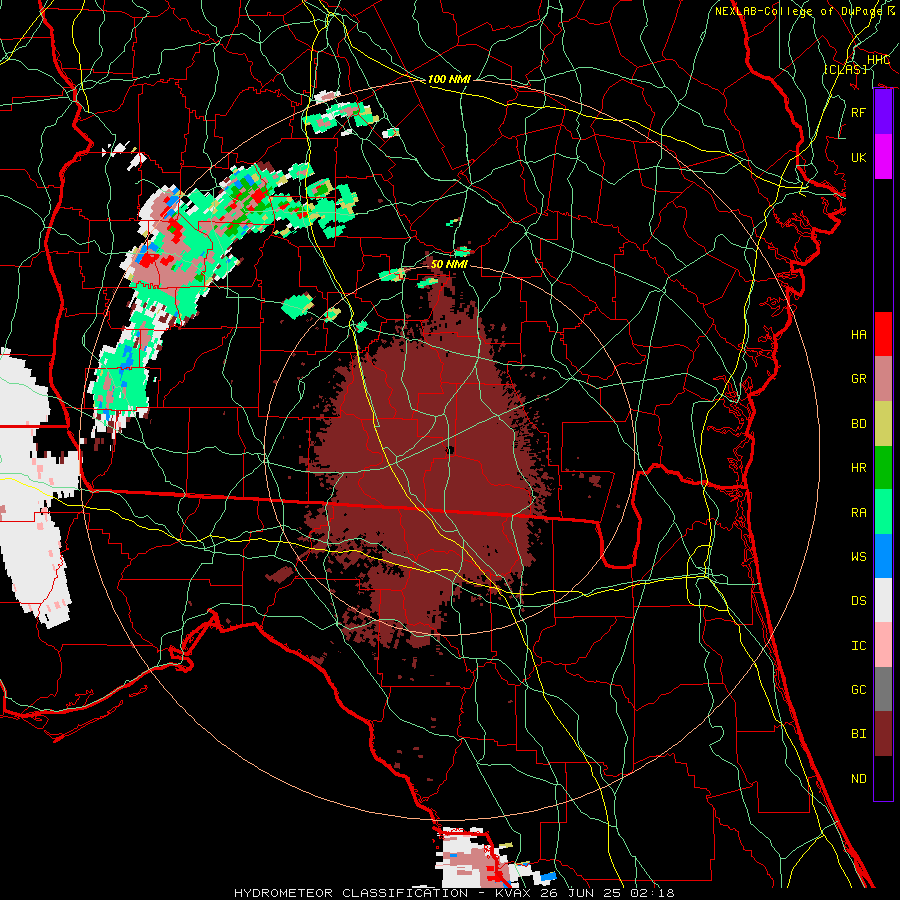Click the HYDROMETEOR CLASSIFICATION caption text
The image size is (900, 900).
[351, 893]
